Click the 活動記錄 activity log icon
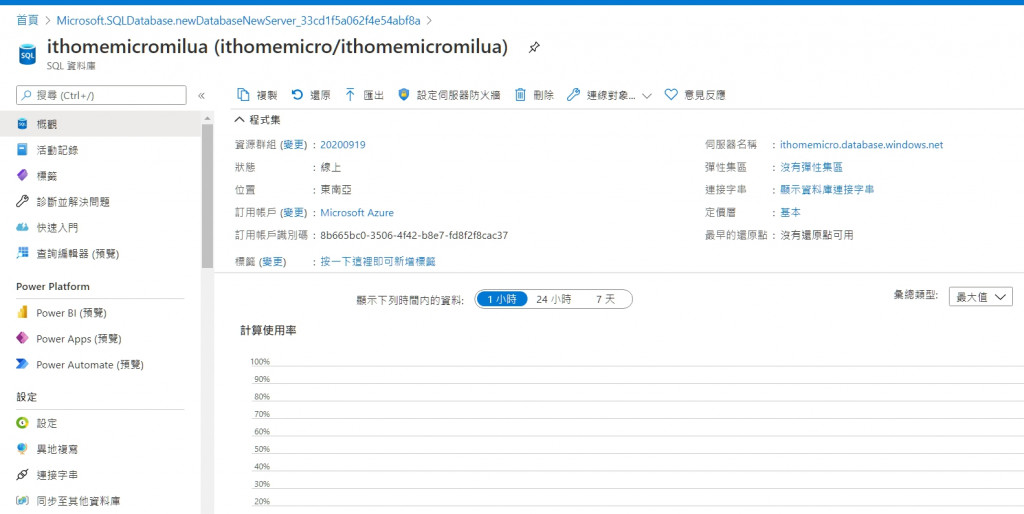This screenshot has height=514, width=1024. [22, 150]
